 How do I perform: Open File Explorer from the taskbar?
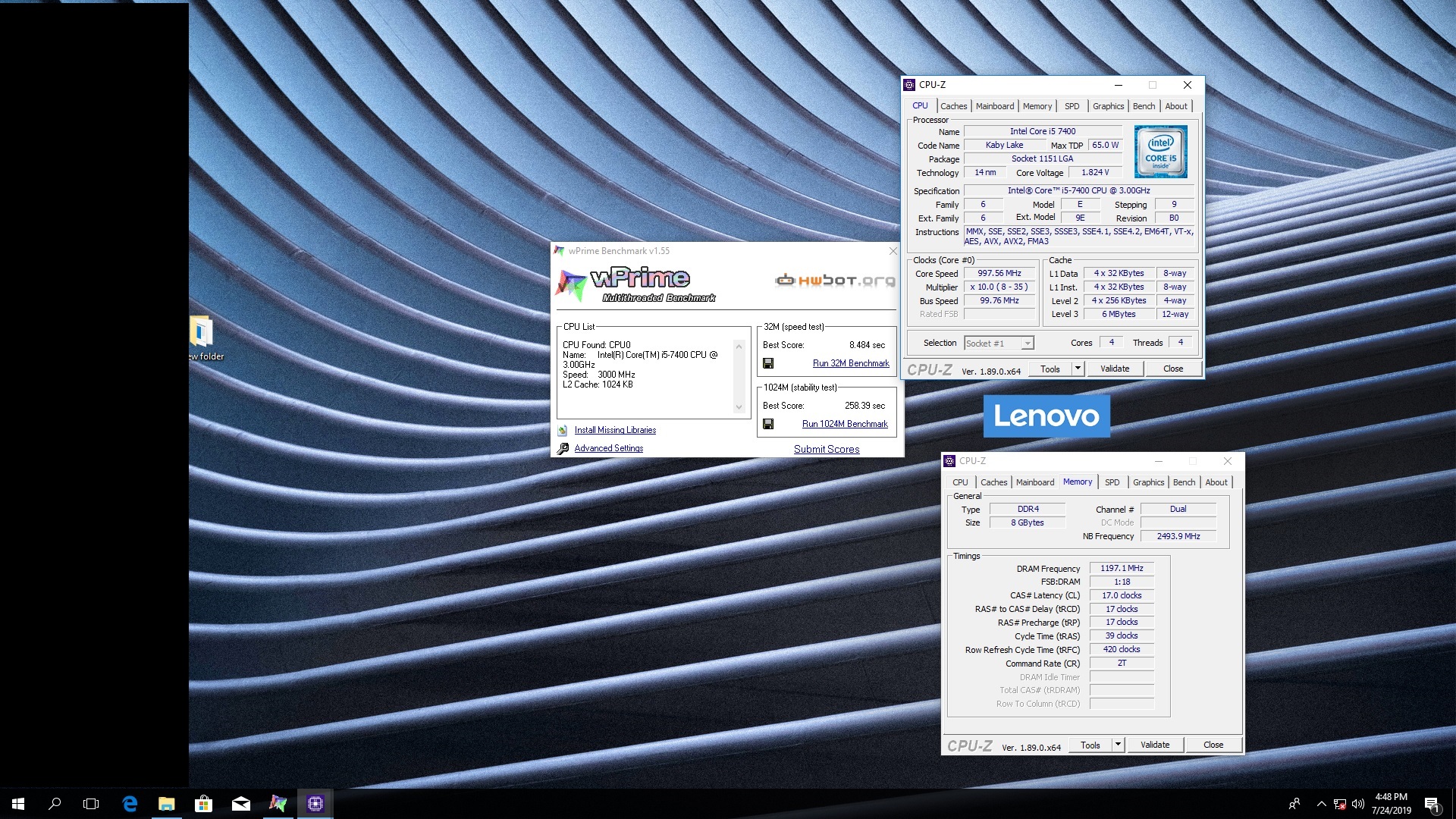click(x=167, y=804)
